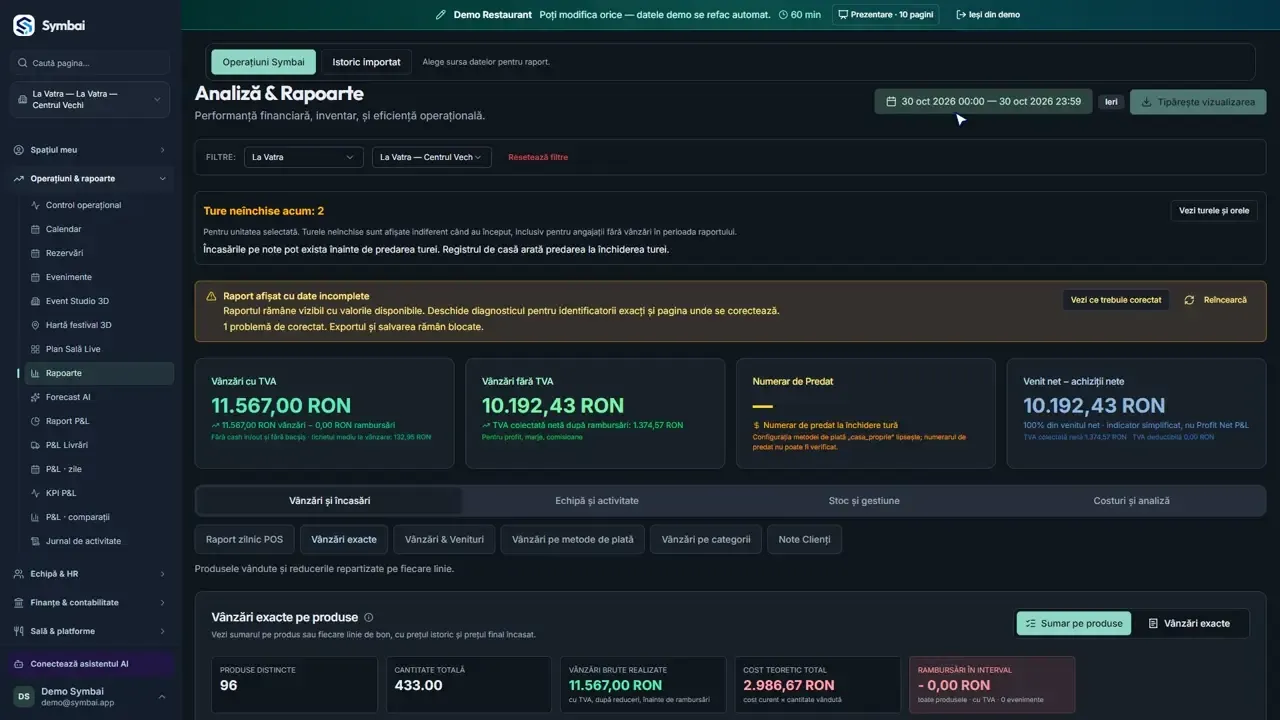Expand the Finanțe & contabilitate section
Image resolution: width=1280 pixels, height=720 pixels.
click(x=90, y=603)
